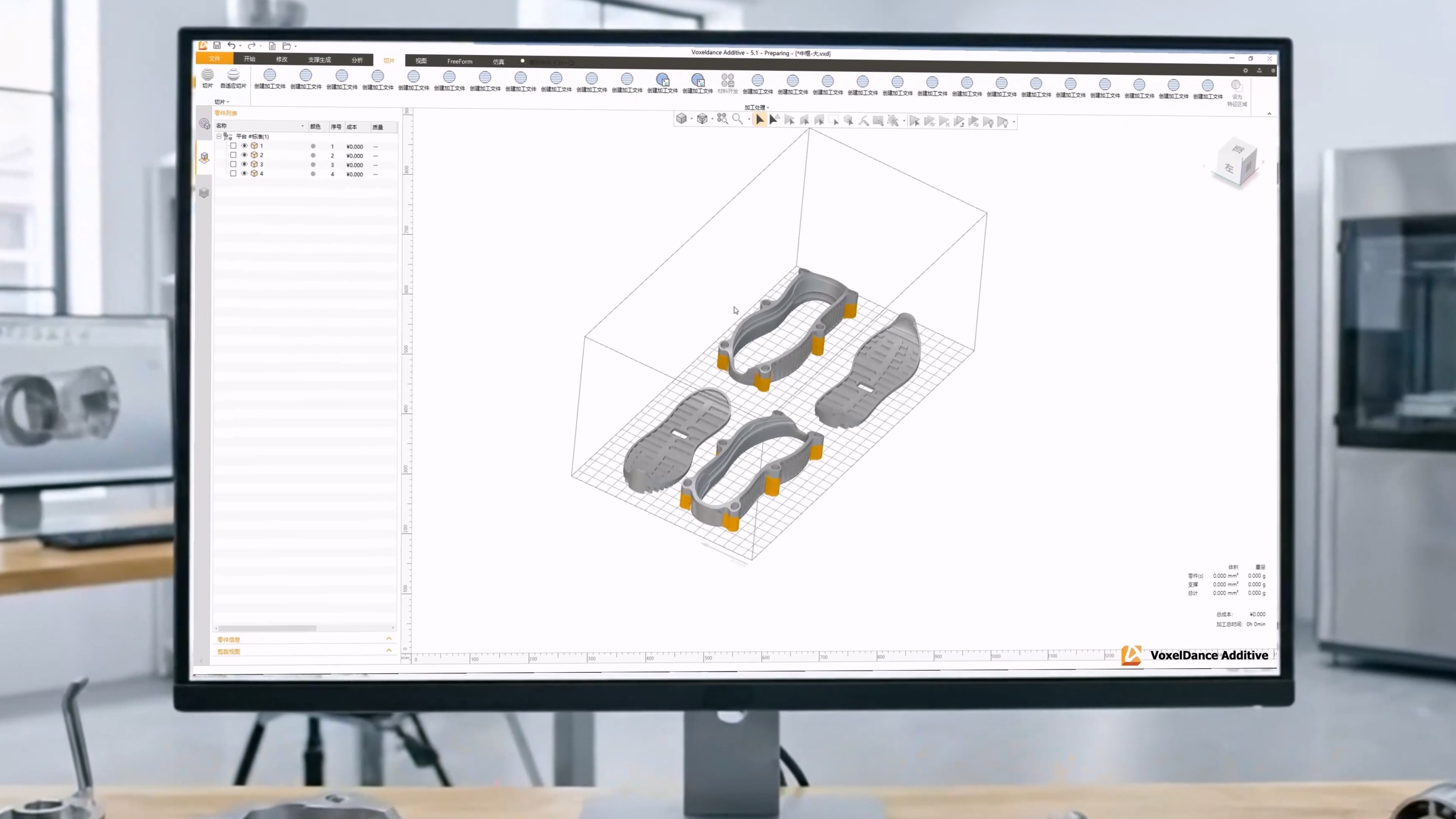The height and width of the screenshot is (819, 1456).
Task: Click the save disk icon in quick access bar
Action: click(x=217, y=45)
